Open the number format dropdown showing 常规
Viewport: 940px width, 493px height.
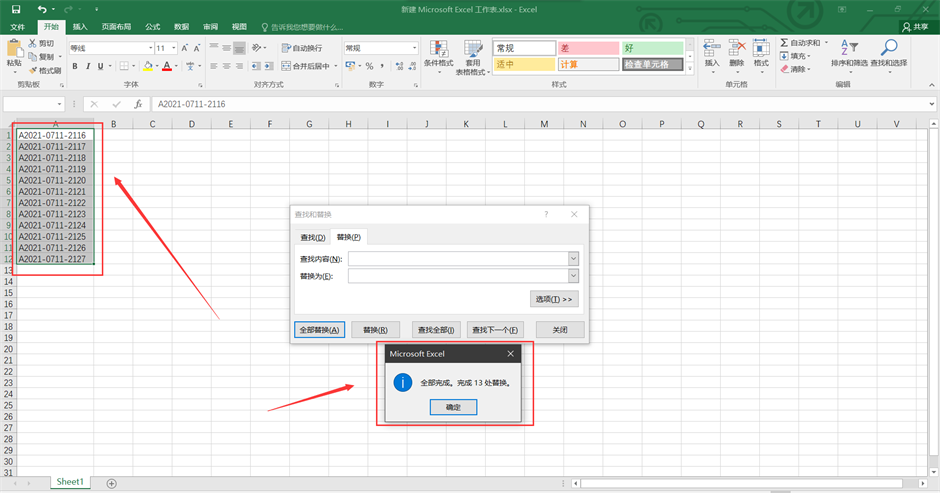pyautogui.click(x=414, y=48)
